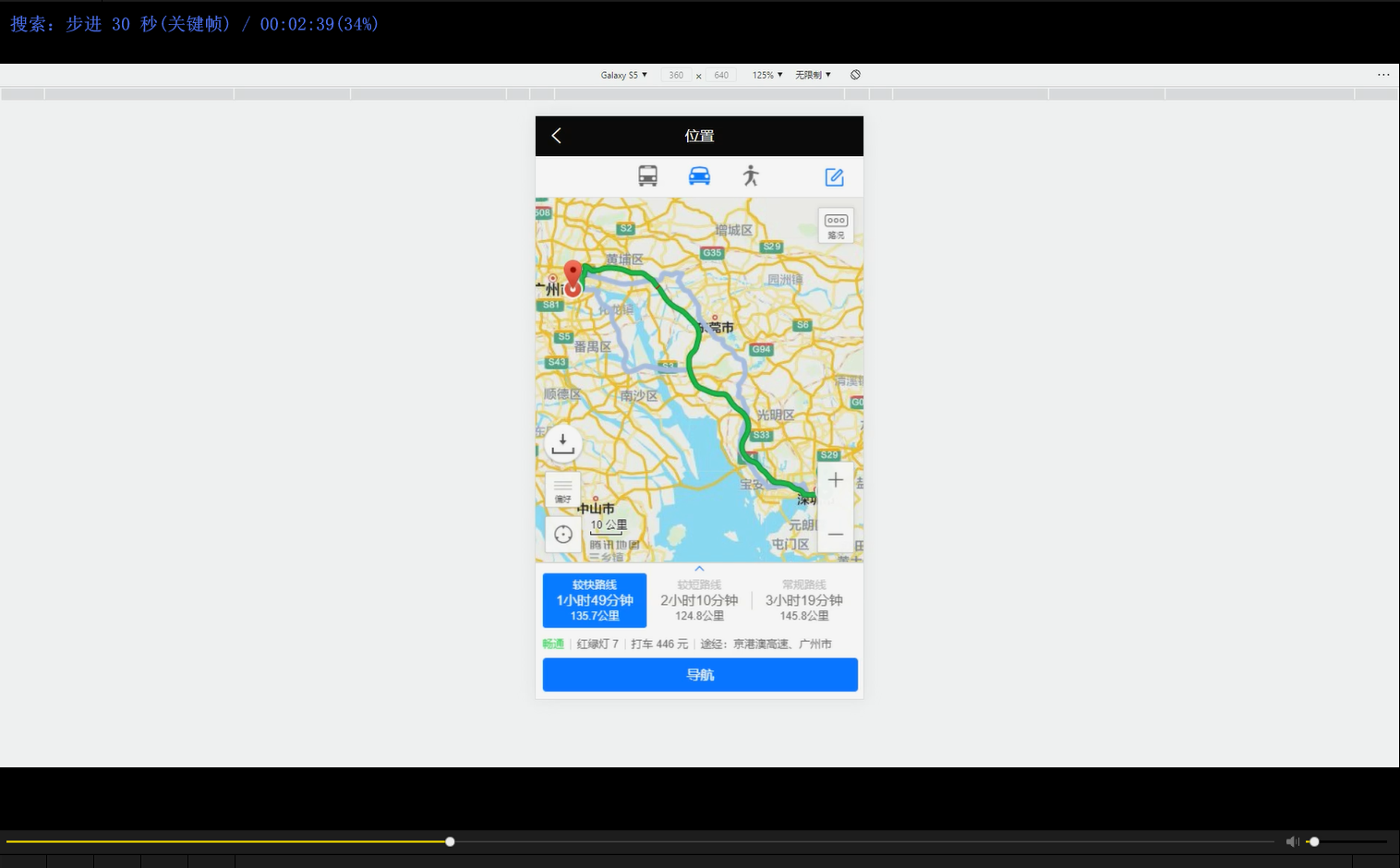Click the G35 highway shield on map
Viewport: 1400px width, 868px height.
712,252
